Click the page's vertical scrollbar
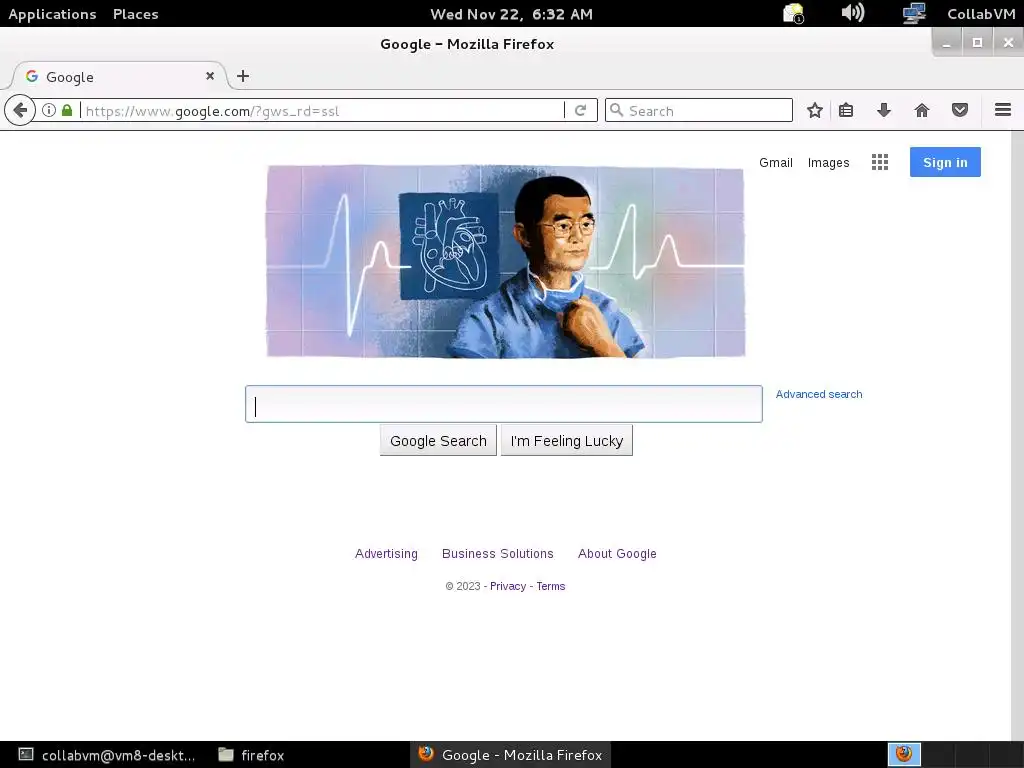The image size is (1024, 768). [x=1017, y=436]
